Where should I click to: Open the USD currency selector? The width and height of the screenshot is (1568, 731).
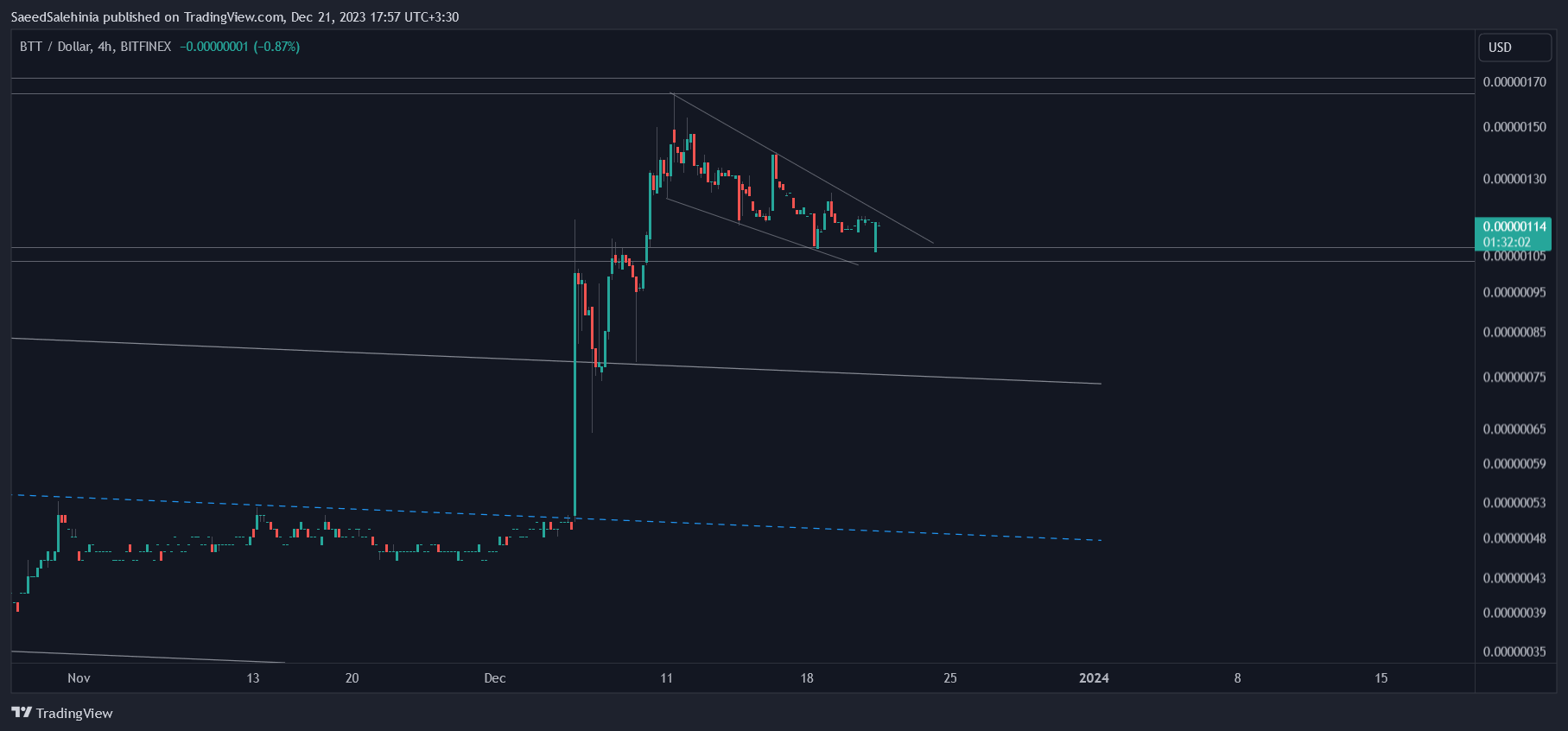point(1516,48)
